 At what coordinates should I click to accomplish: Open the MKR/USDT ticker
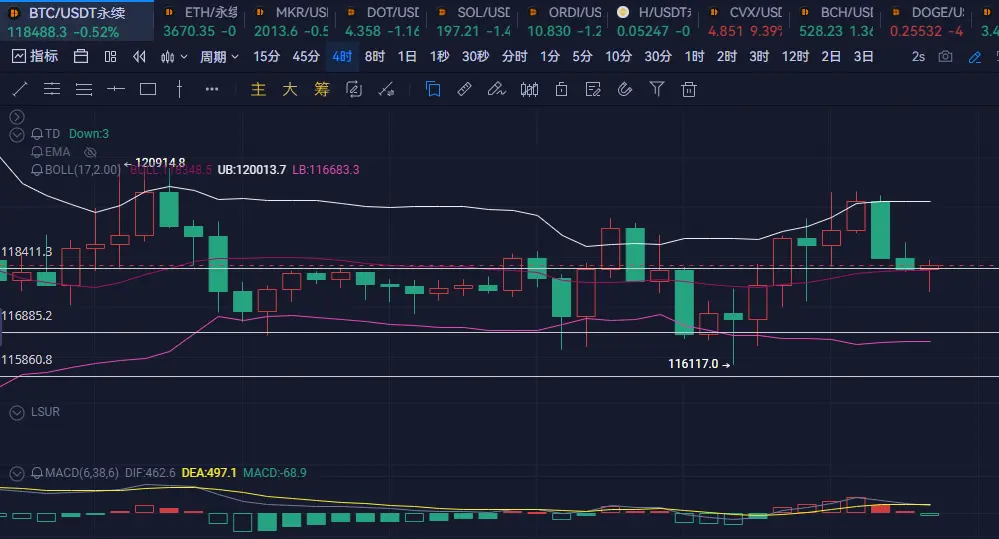[x=291, y=22]
